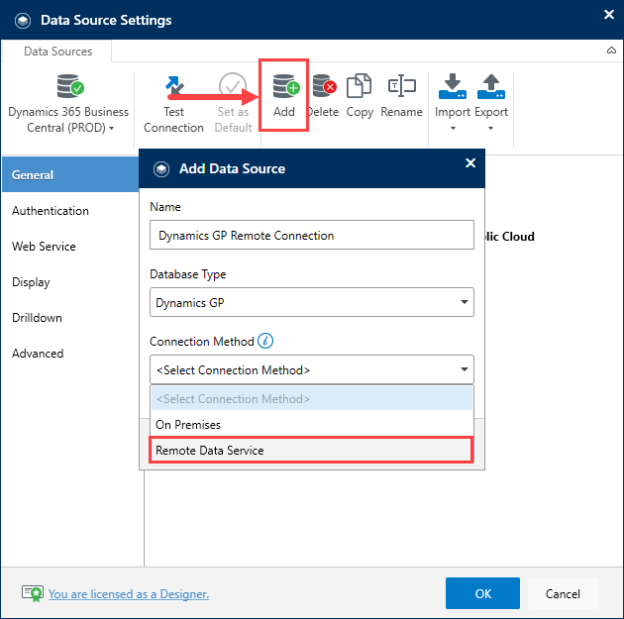The height and width of the screenshot is (619, 624).
Task: Expand the Export dropdown arrow
Action: 491,128
